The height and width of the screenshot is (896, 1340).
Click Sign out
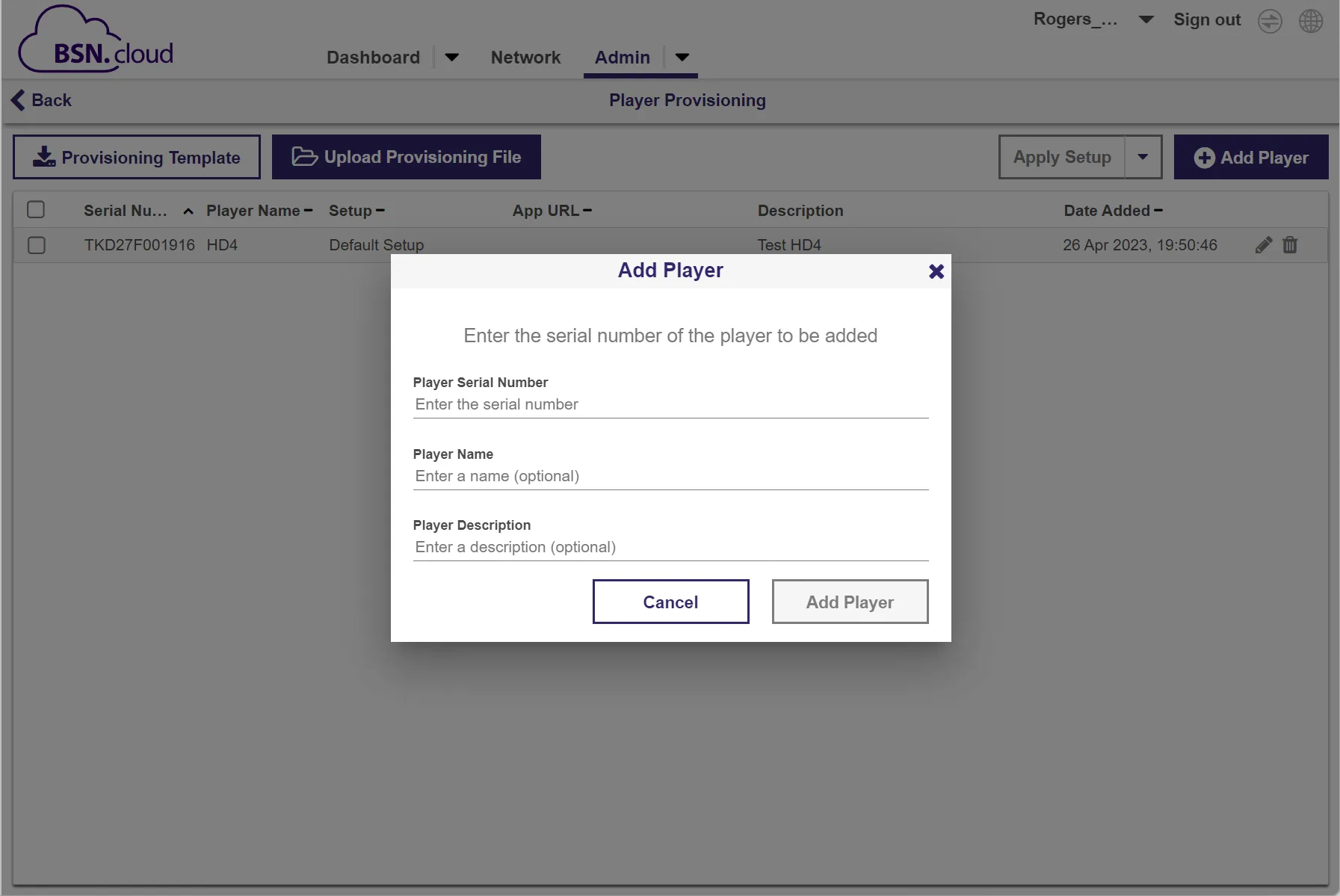pos(1207,20)
